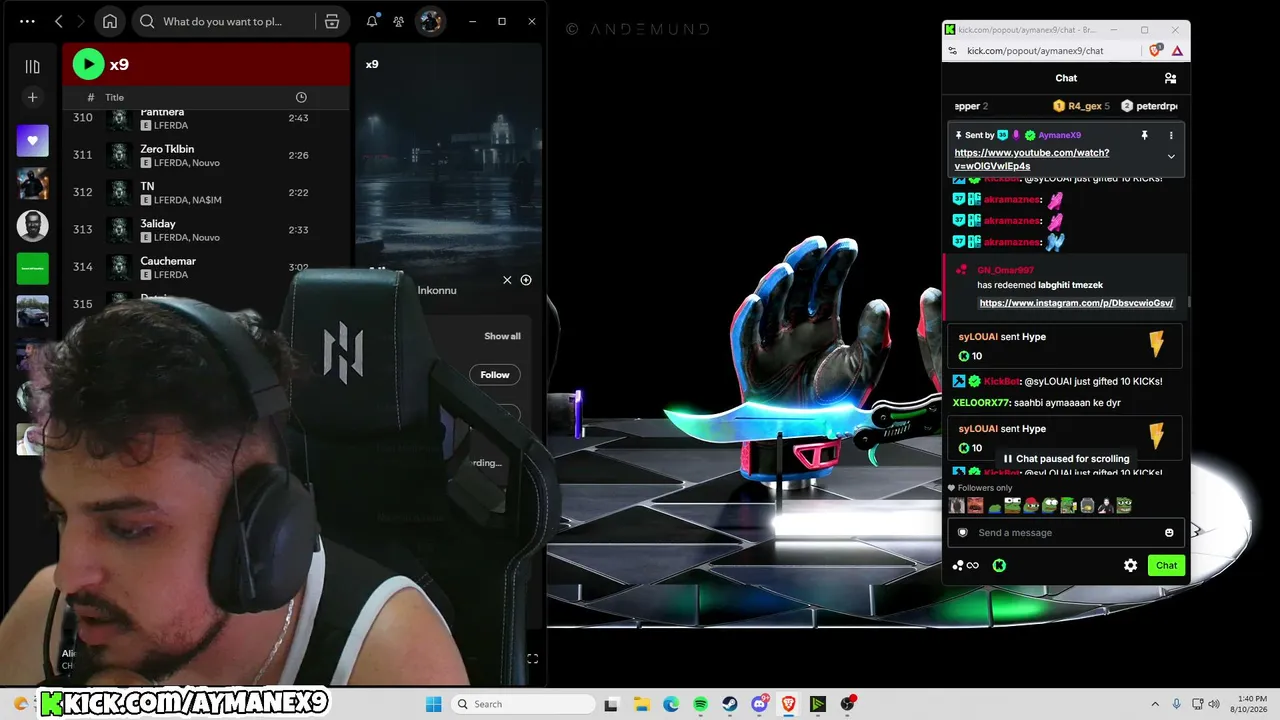The width and height of the screenshot is (1280, 720).
Task: Add Inkonnu track to library
Action: click(x=526, y=280)
